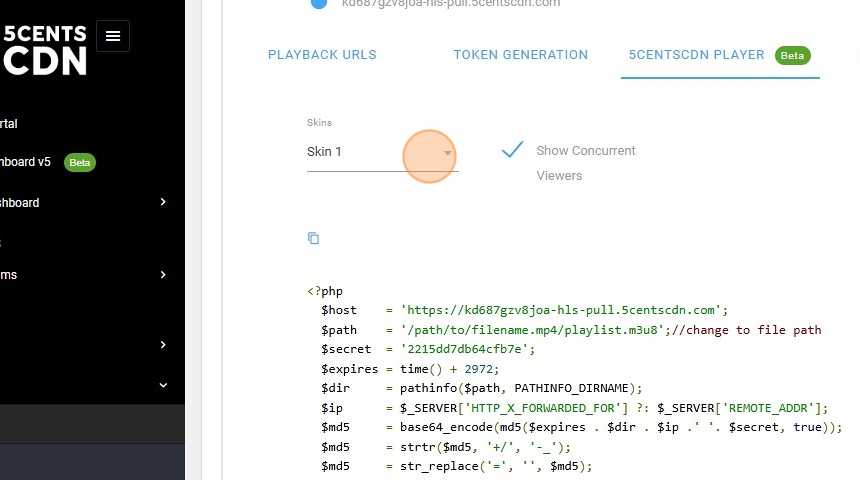The width and height of the screenshot is (860, 480).
Task: Click the Beta badge on player tab
Action: (x=792, y=55)
